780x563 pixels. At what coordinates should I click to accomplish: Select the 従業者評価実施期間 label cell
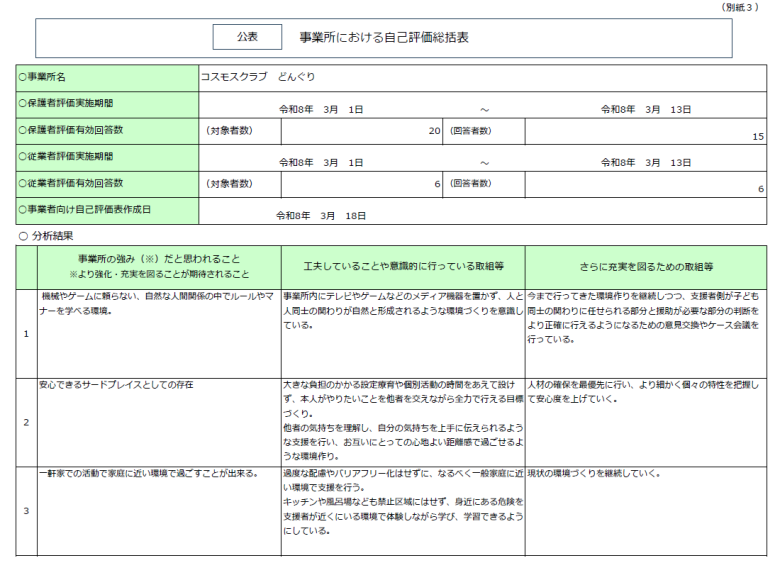click(107, 158)
